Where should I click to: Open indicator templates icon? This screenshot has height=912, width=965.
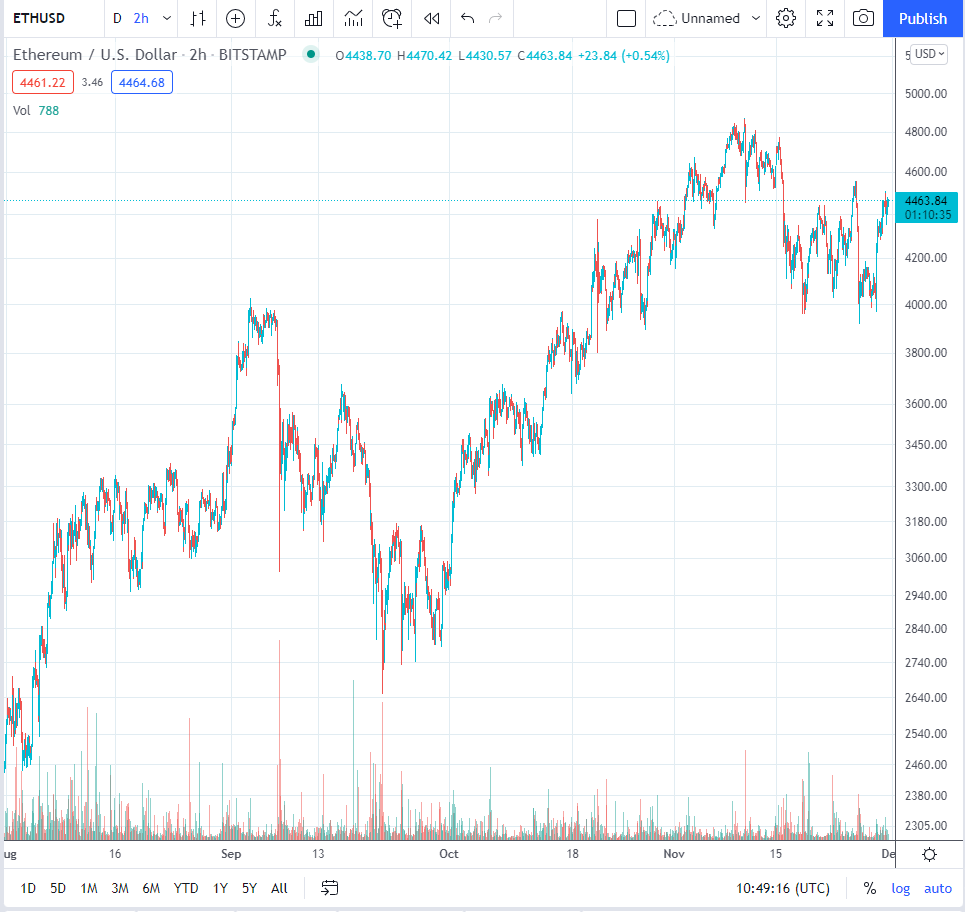[x=353, y=18]
